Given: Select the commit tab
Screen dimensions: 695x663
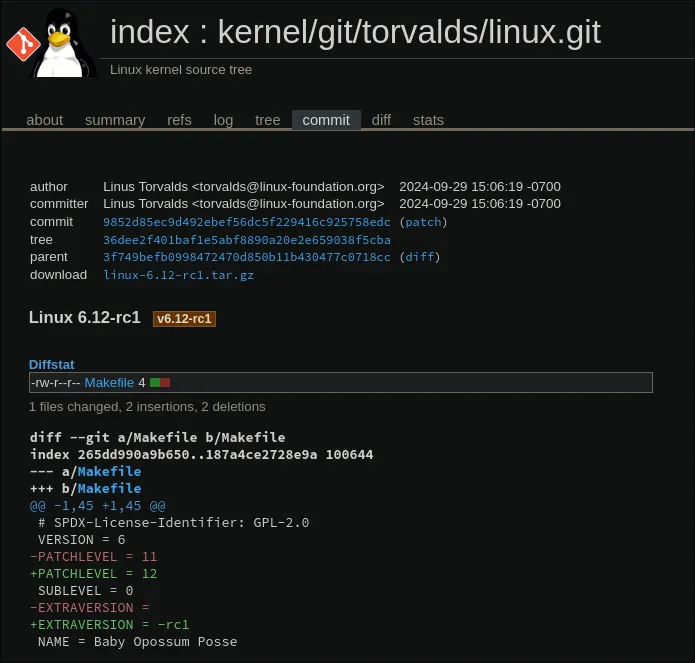Looking at the screenshot, I should 326,120.
